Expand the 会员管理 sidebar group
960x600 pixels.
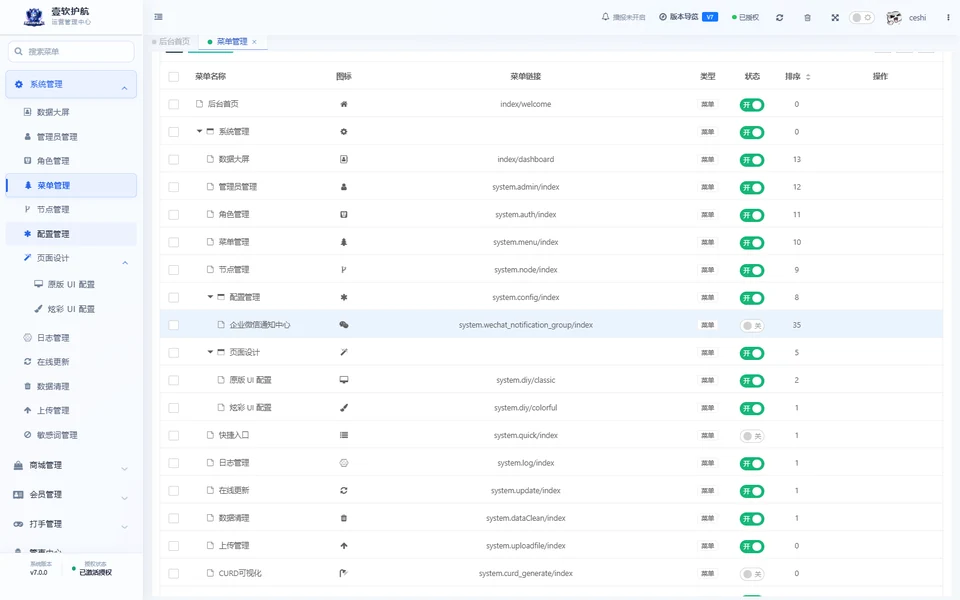tap(71, 495)
